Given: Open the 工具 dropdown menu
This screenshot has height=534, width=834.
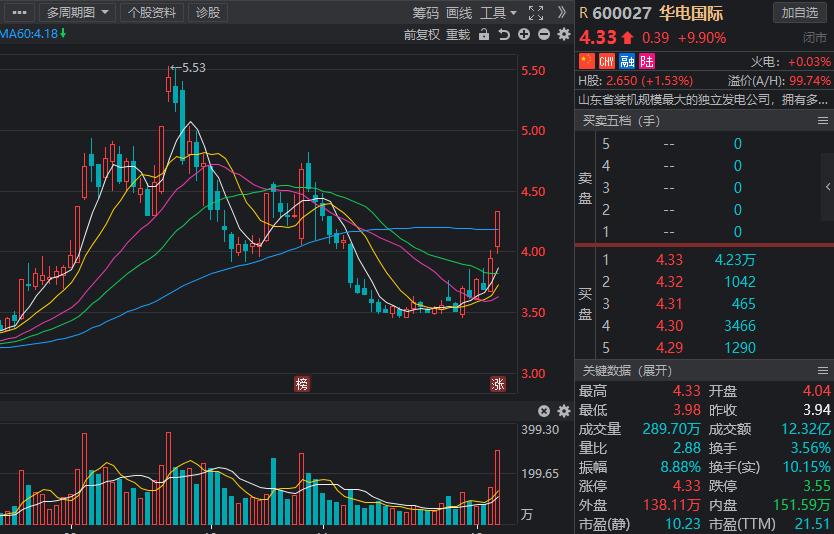Looking at the screenshot, I should click(498, 13).
